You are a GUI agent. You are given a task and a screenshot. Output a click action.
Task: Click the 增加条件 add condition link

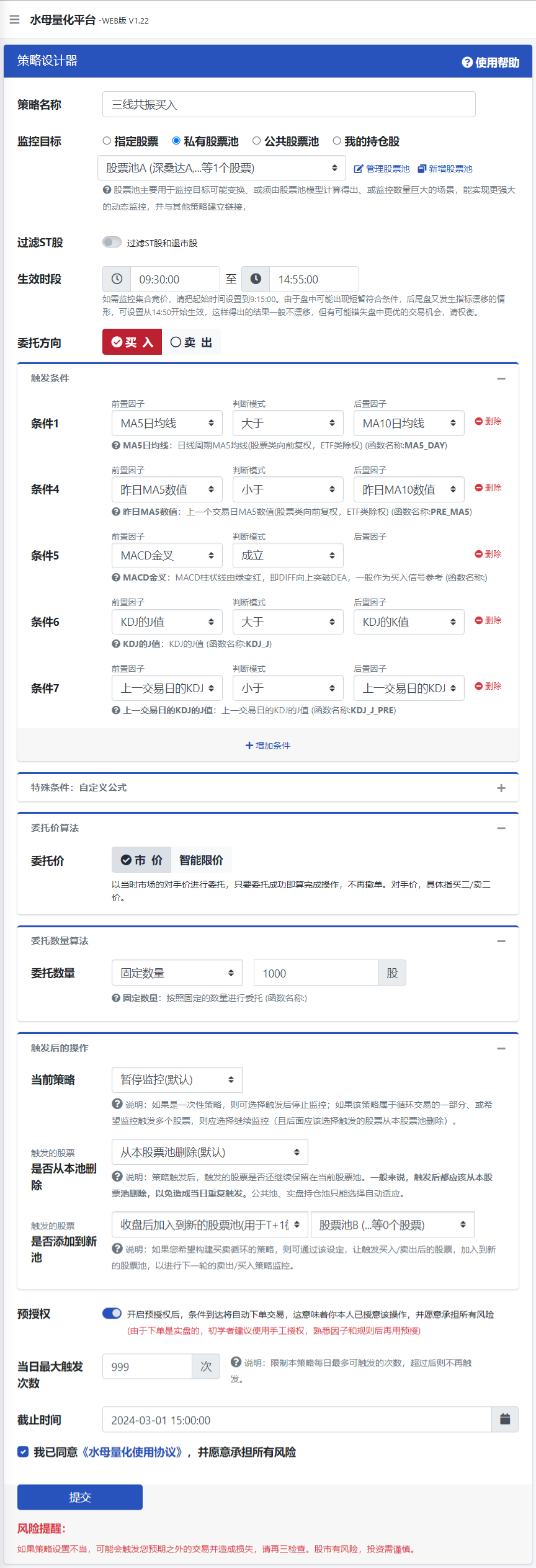(268, 746)
